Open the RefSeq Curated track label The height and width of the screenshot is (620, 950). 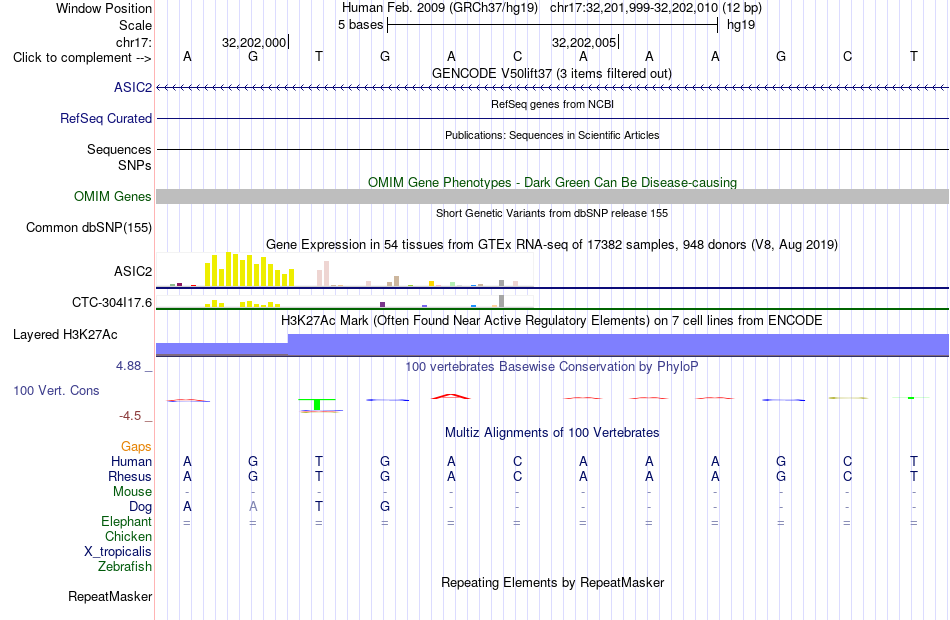pos(106,119)
